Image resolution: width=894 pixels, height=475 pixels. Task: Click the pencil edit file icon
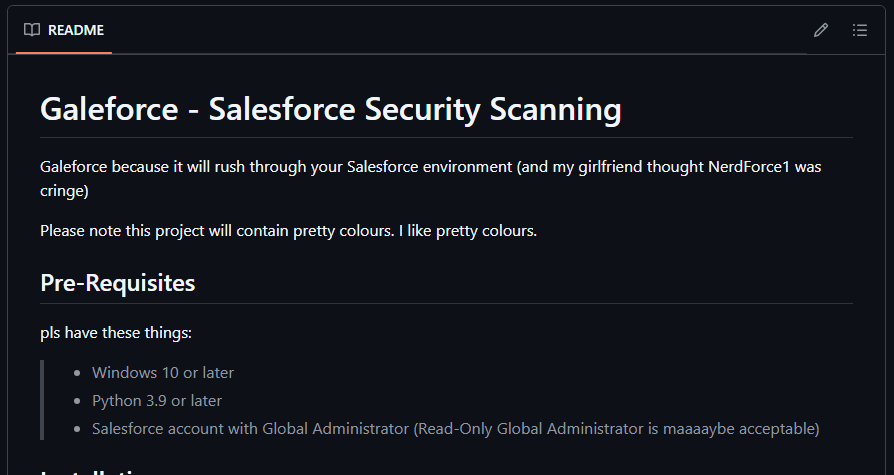coord(820,30)
